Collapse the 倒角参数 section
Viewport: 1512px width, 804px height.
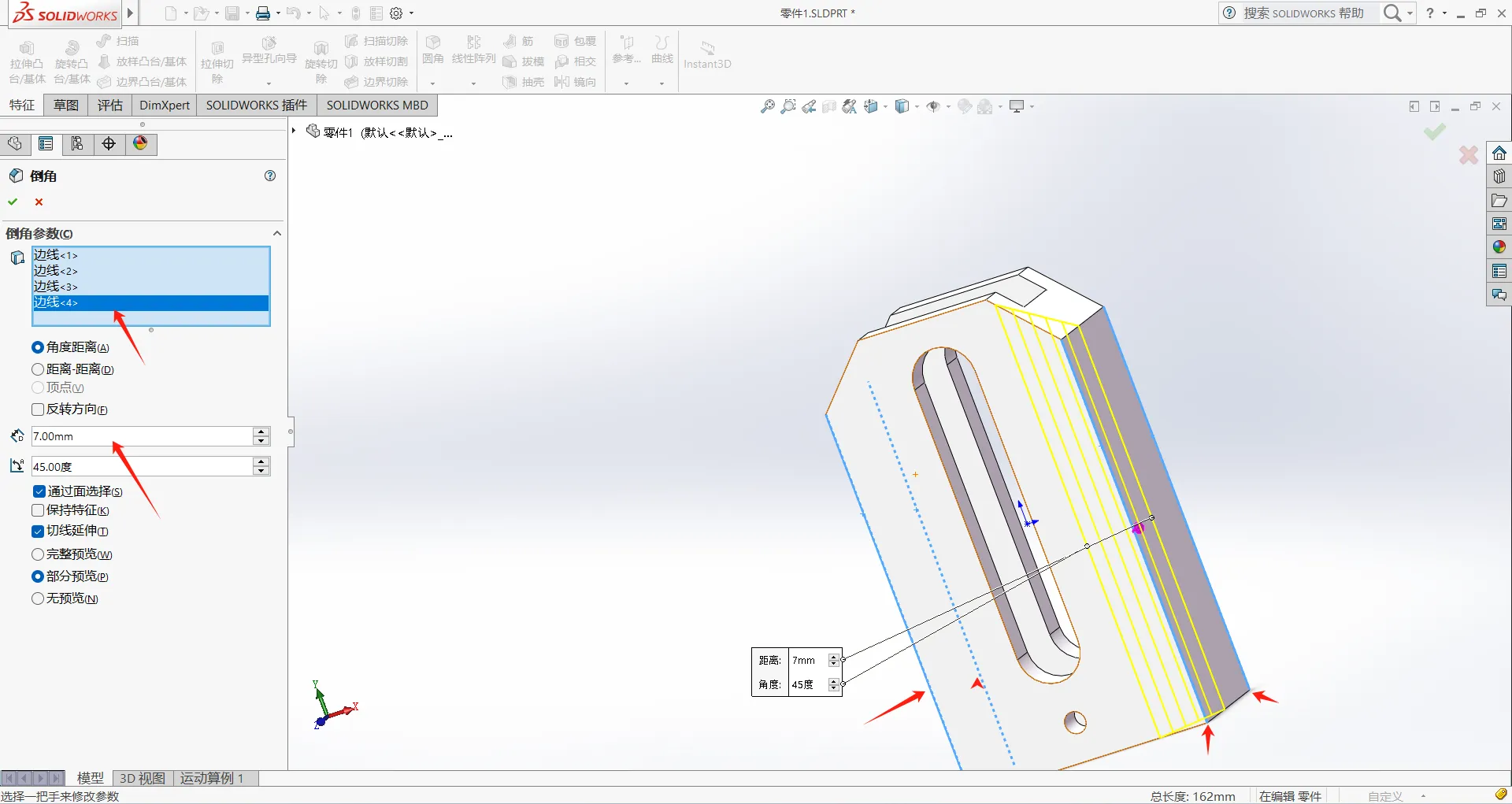[276, 233]
